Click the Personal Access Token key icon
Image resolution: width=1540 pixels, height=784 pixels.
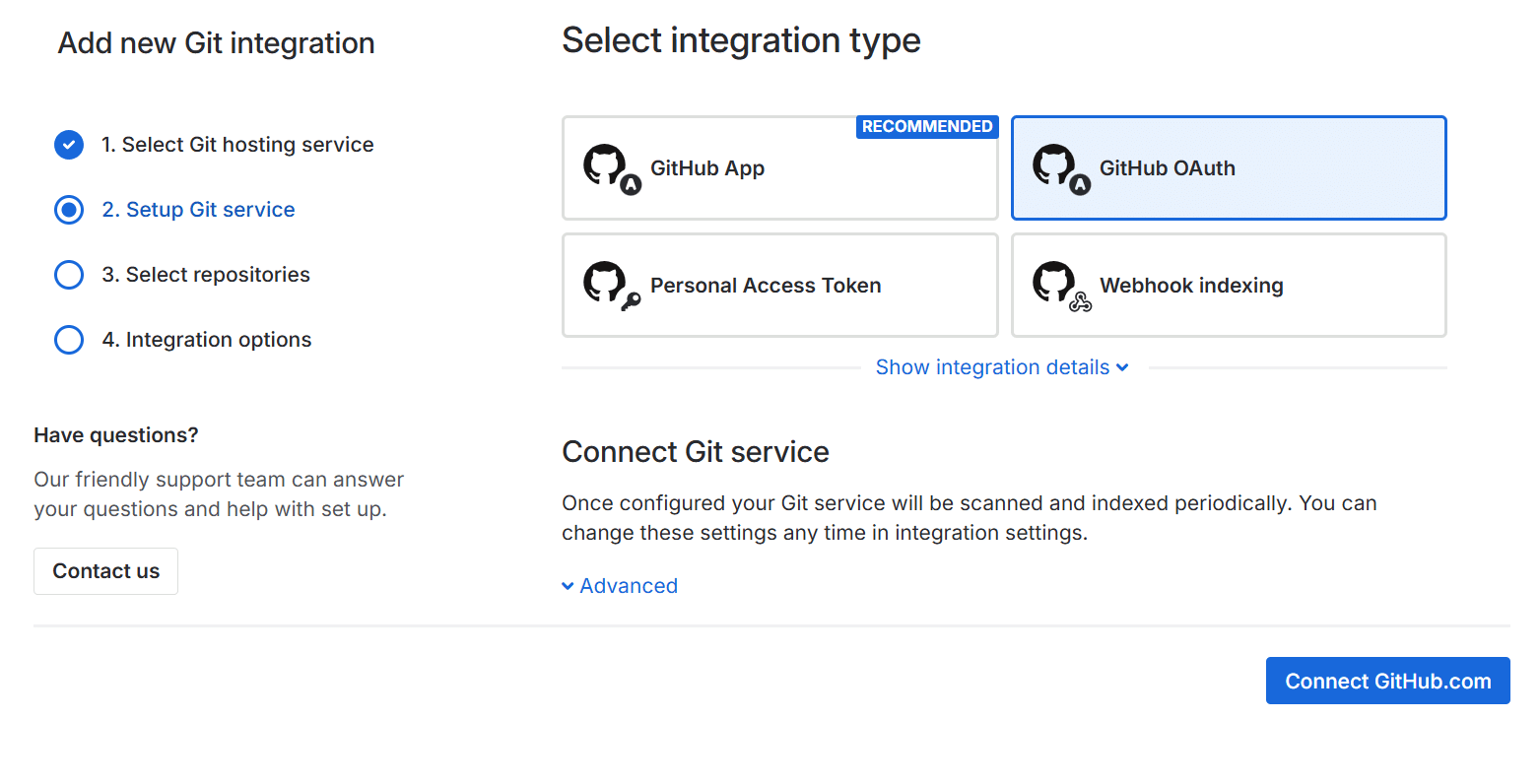pyautogui.click(x=631, y=301)
